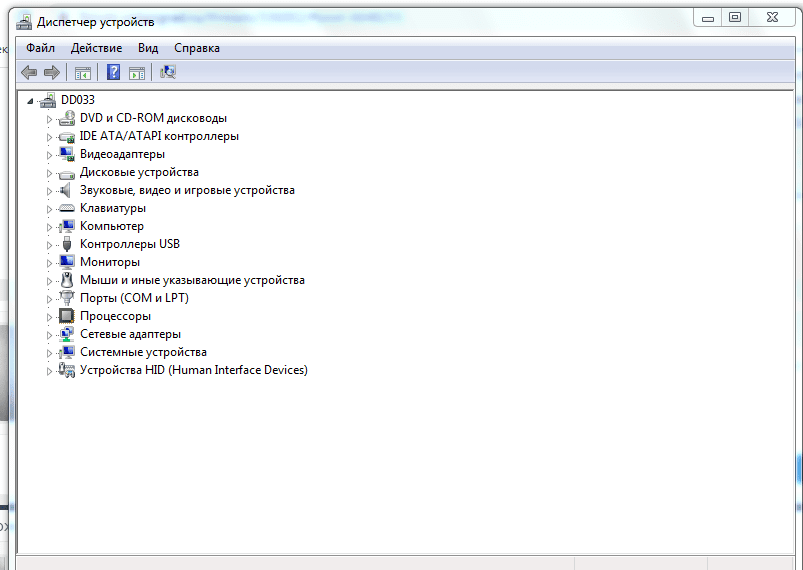The image size is (803, 570).
Task: Expand the Мониторы node
Action: pyautogui.click(x=49, y=263)
